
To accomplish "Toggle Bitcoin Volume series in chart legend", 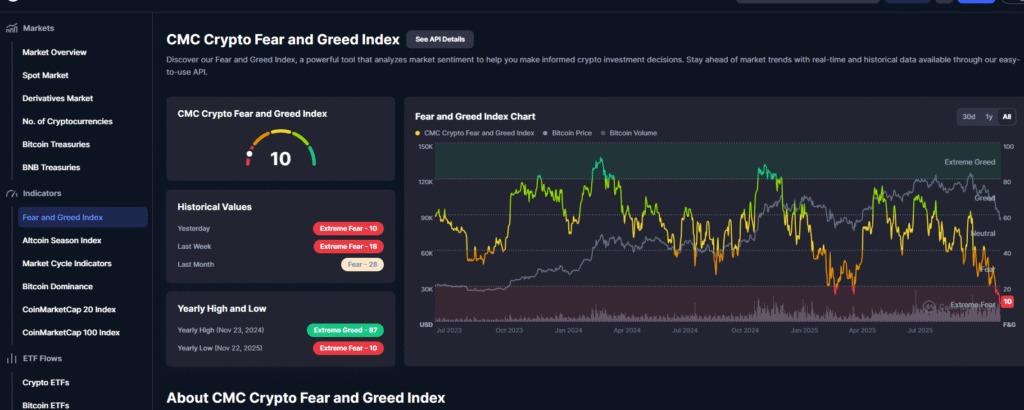I will tap(632, 132).
